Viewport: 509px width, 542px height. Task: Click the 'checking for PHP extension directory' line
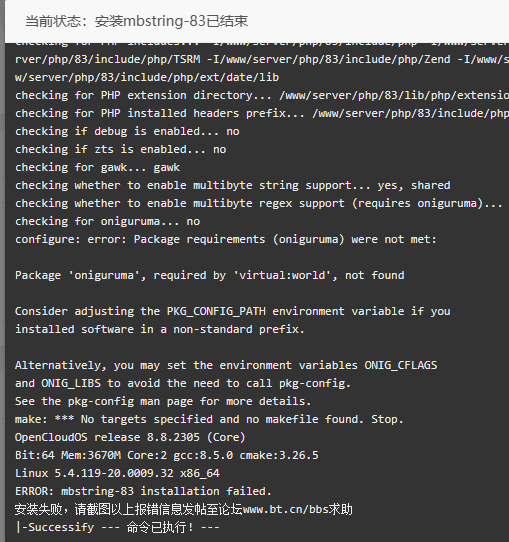pos(262,95)
